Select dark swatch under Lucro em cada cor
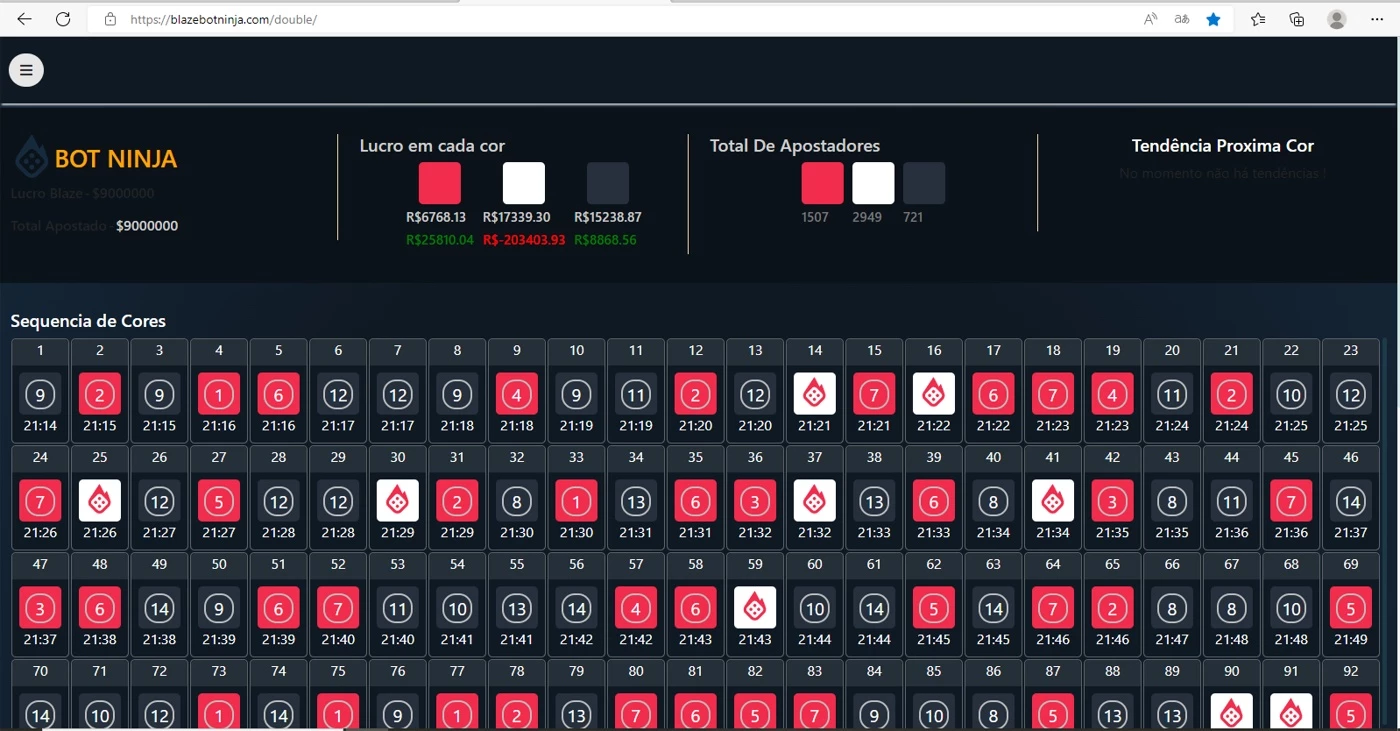The image size is (1400, 731). (608, 183)
